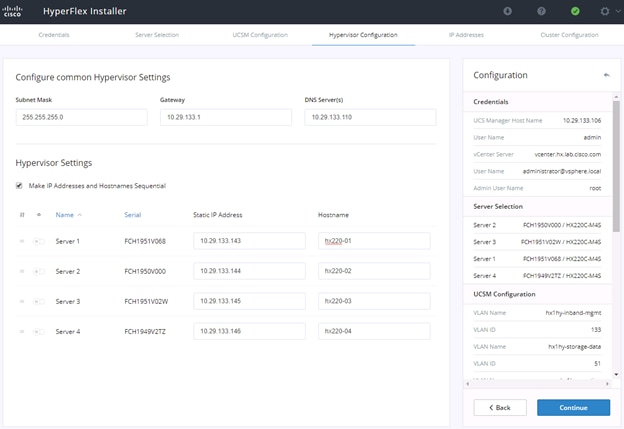Image resolution: width=624 pixels, height=429 pixels.
Task: Click serial FCH1949V2TZ in the table
Action: coord(145,332)
